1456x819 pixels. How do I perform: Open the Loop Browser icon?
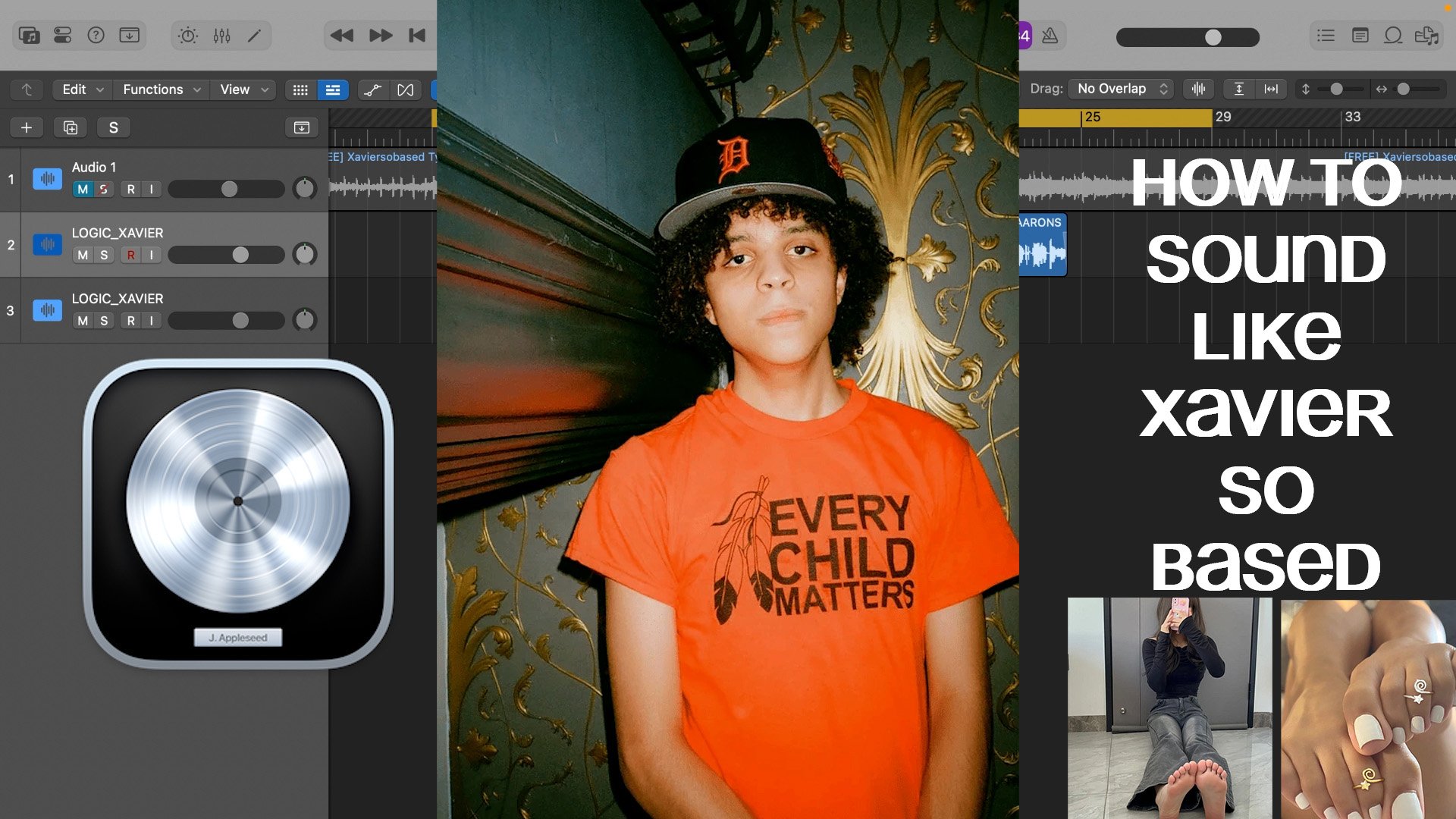tap(1393, 36)
